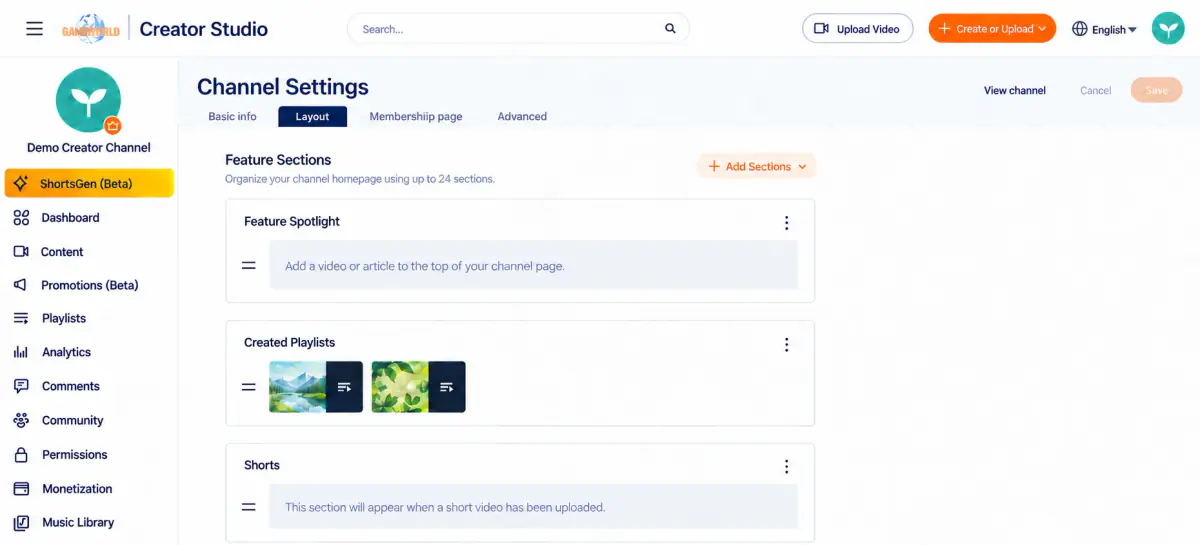This screenshot has width=1200, height=545.
Task: Click the Cancel button
Action: pos(1096,90)
